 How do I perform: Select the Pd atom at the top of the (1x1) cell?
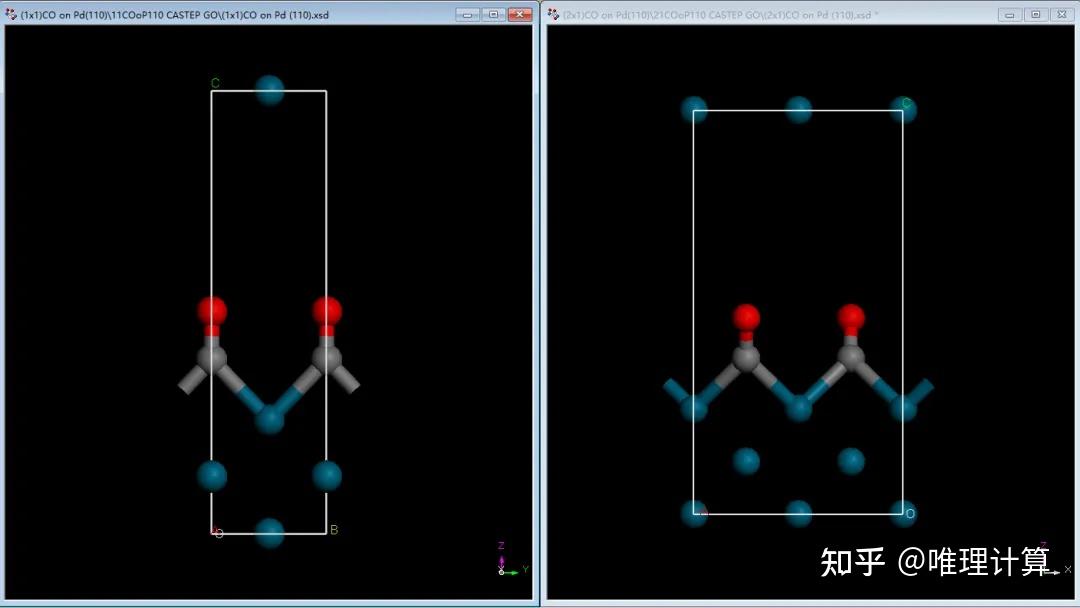(x=270, y=90)
